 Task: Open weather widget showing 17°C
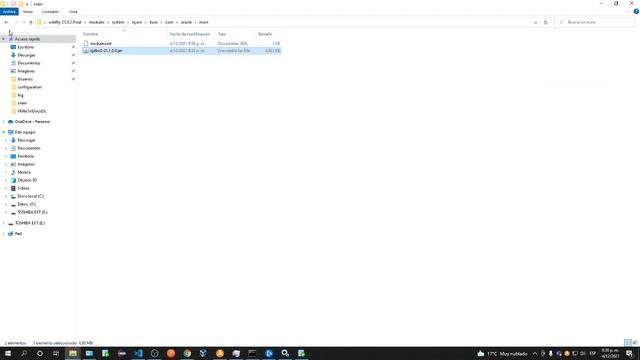pos(502,353)
